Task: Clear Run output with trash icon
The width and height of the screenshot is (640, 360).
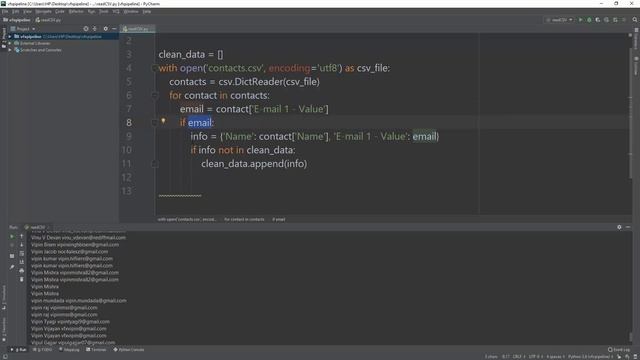Action: (x=22, y=279)
